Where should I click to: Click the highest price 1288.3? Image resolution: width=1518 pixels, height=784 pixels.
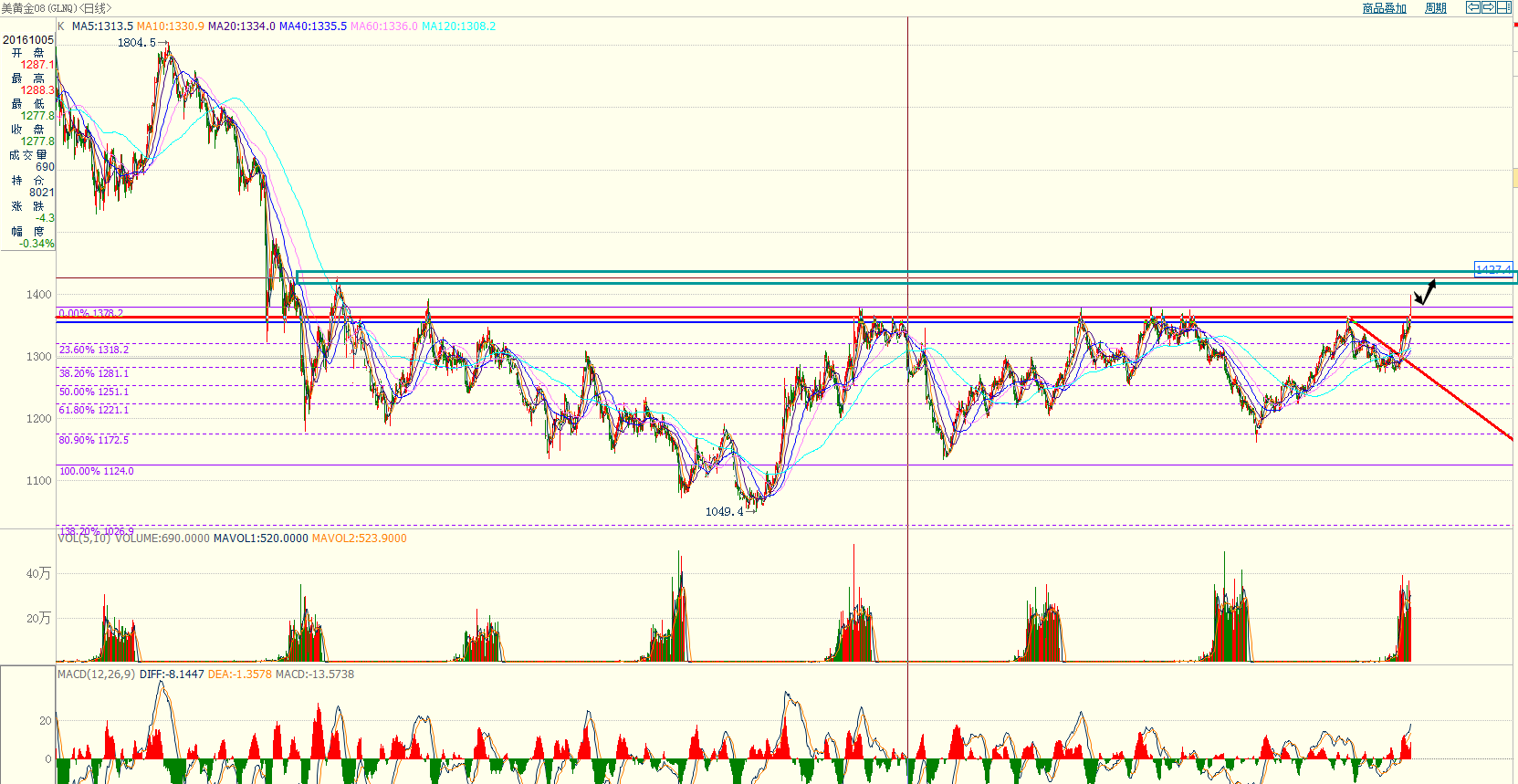[x=37, y=90]
